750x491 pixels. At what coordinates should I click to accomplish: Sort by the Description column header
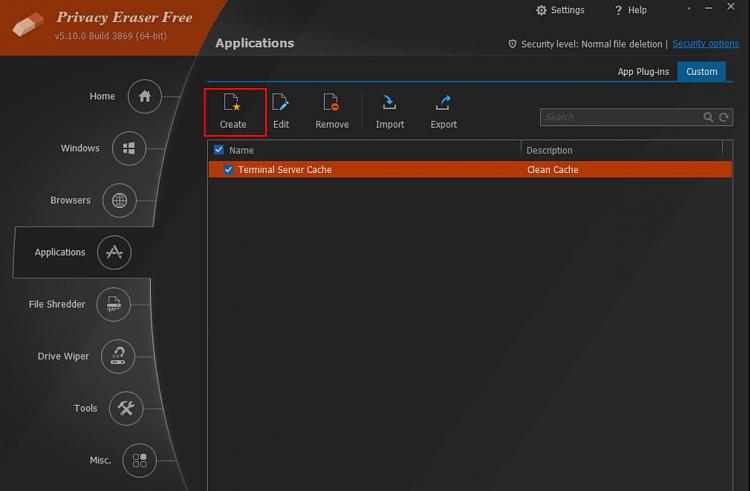549,150
